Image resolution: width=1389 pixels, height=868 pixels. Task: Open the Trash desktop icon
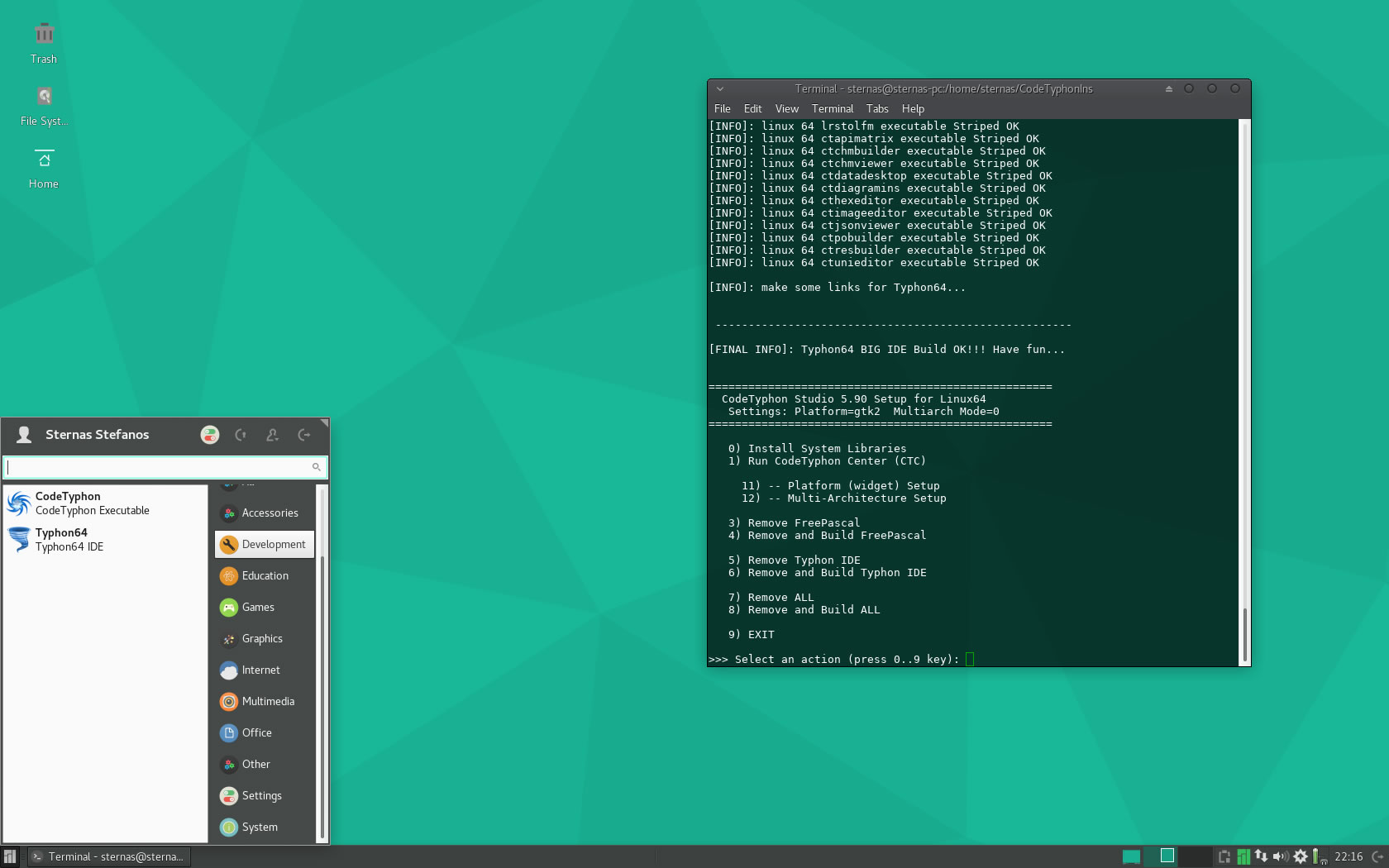click(x=44, y=44)
